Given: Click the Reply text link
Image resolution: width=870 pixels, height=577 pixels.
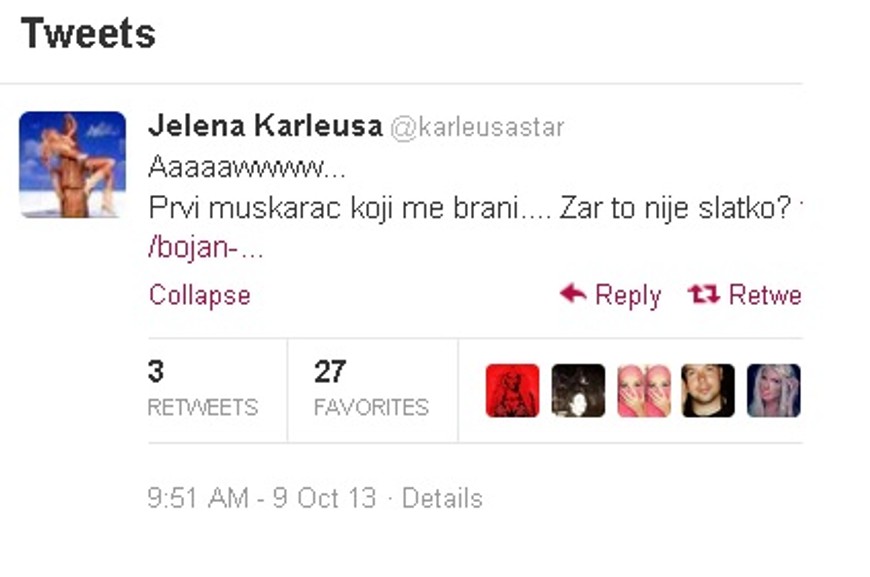Looking at the screenshot, I should click(628, 295).
